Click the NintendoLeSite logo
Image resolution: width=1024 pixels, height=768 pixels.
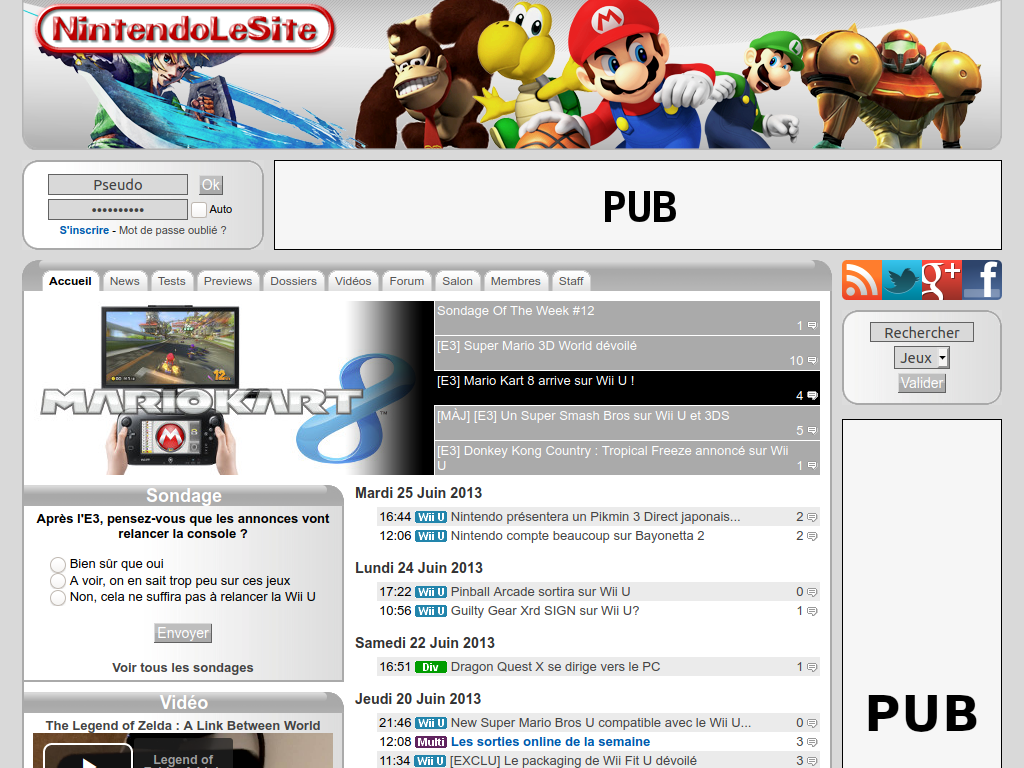pyautogui.click(x=185, y=29)
